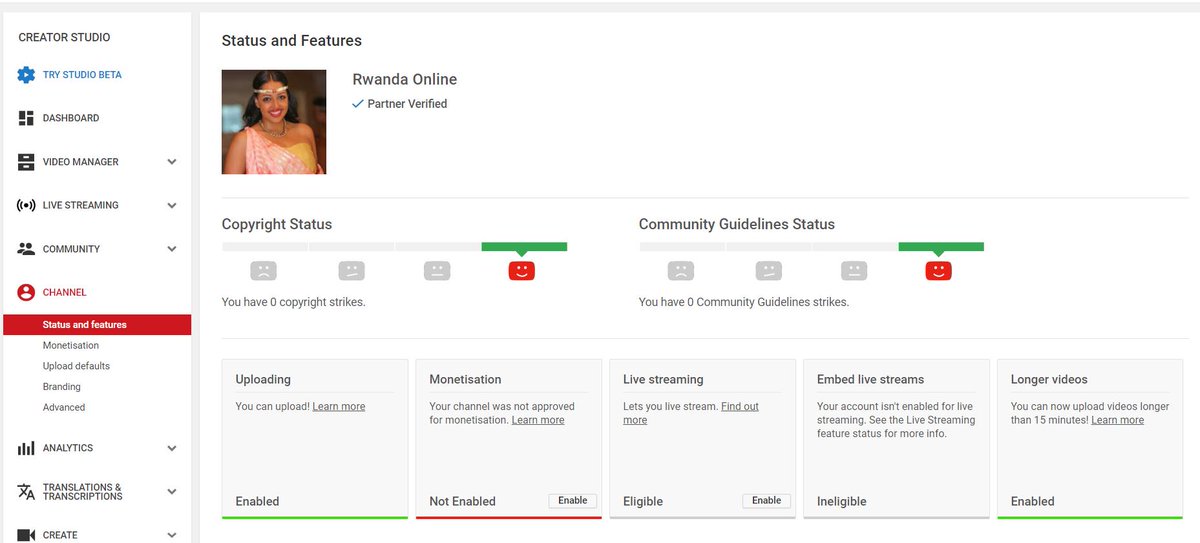1200x543 pixels.
Task: Open Status and features menu item
Action: click(x=97, y=325)
